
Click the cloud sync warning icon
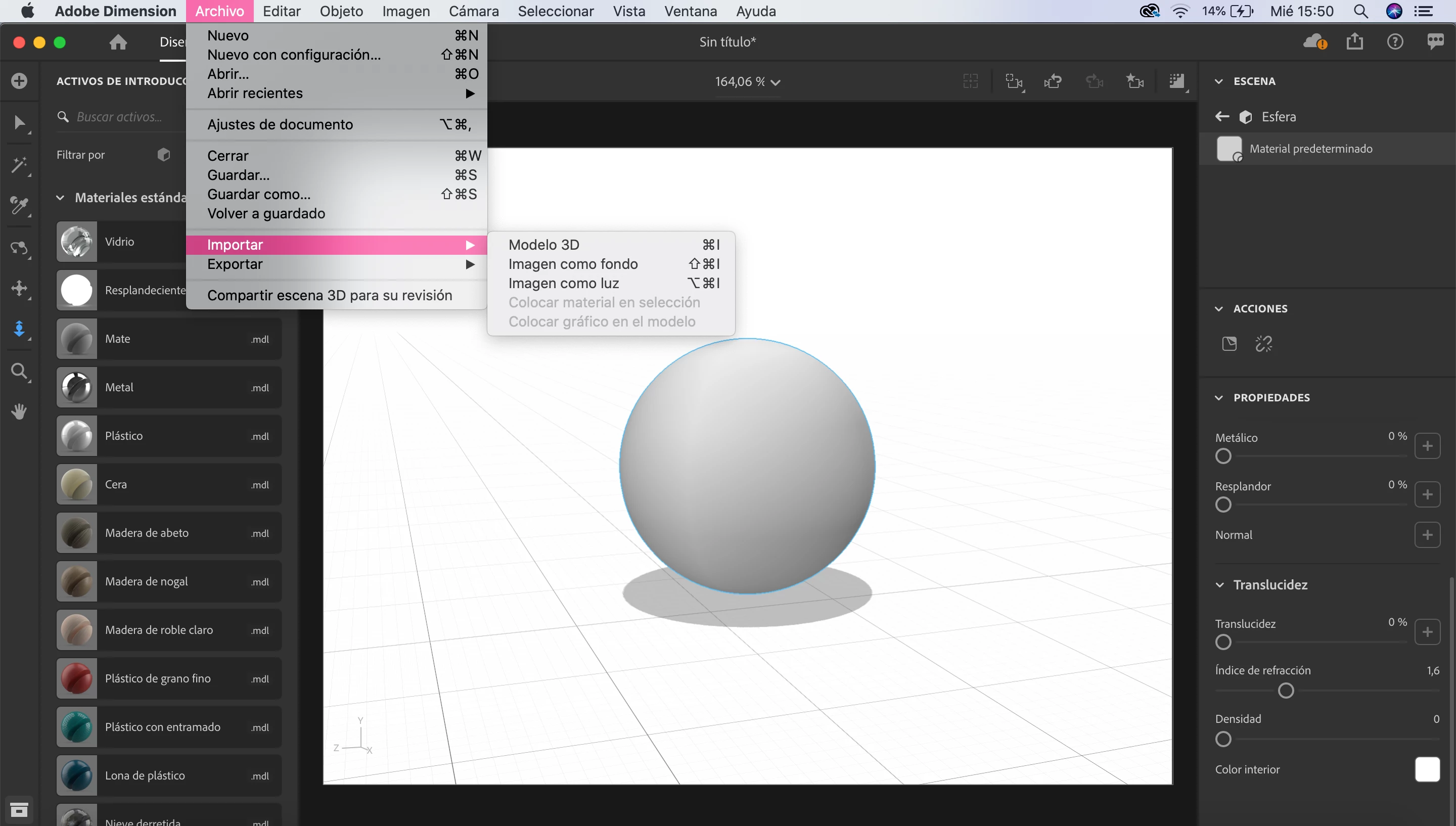(1315, 42)
